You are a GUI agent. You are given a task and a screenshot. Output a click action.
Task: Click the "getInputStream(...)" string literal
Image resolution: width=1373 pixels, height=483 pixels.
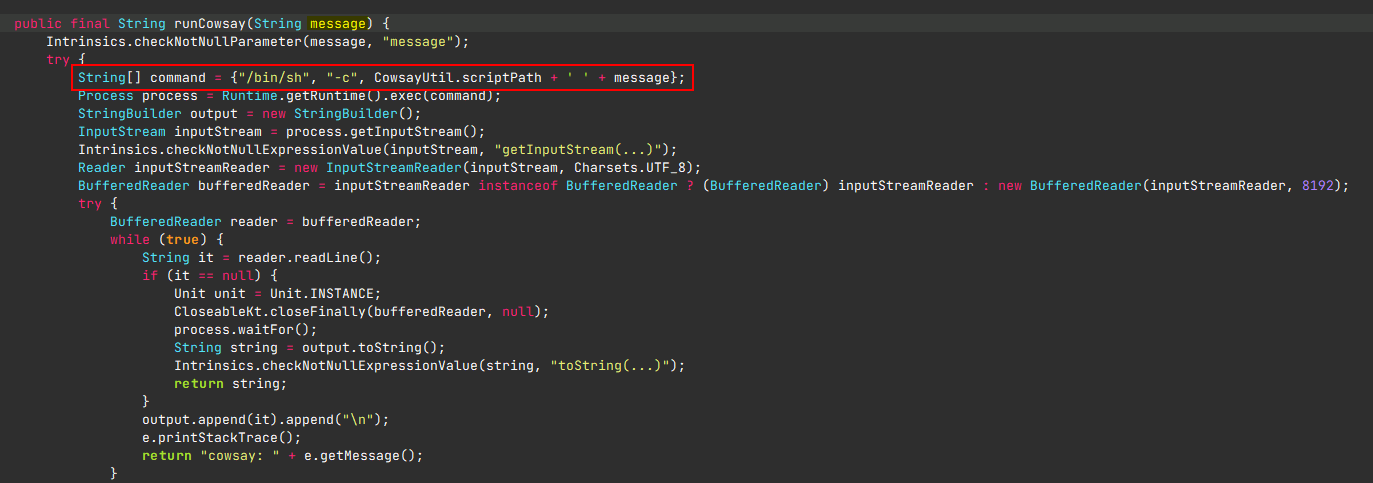pos(580,150)
